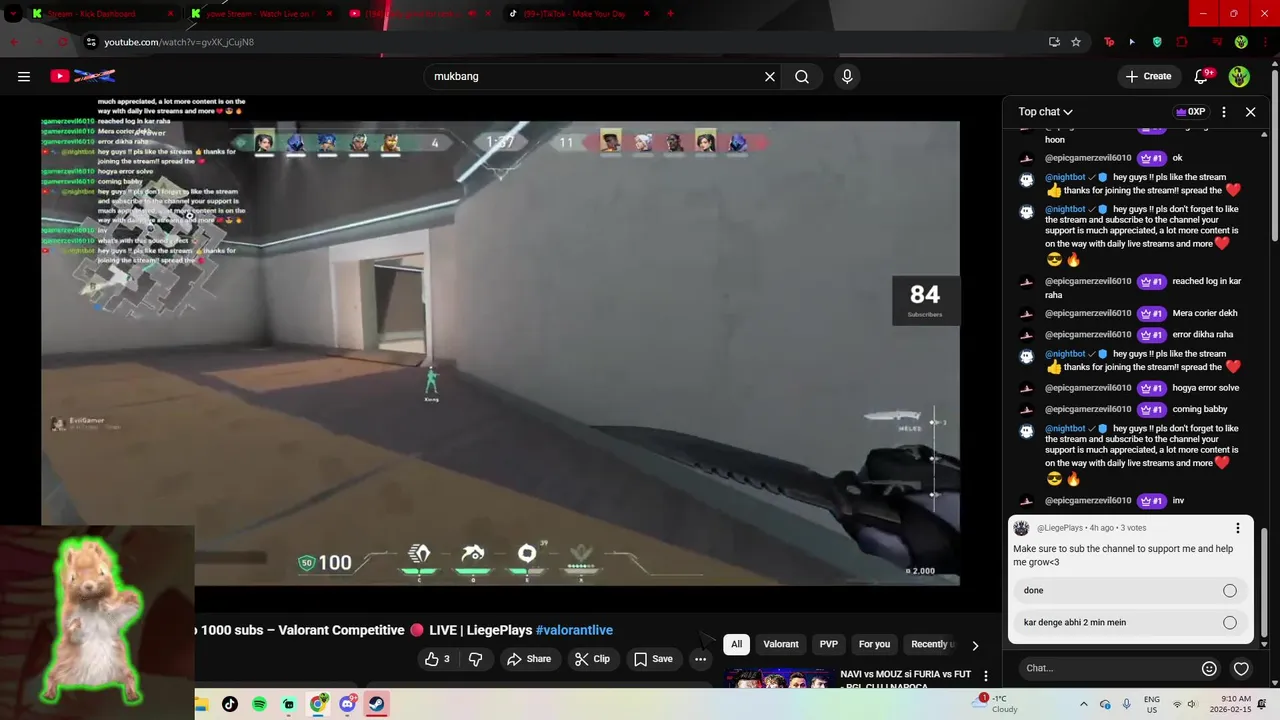Select the For you filter chip
The width and height of the screenshot is (1280, 720).
tap(874, 644)
